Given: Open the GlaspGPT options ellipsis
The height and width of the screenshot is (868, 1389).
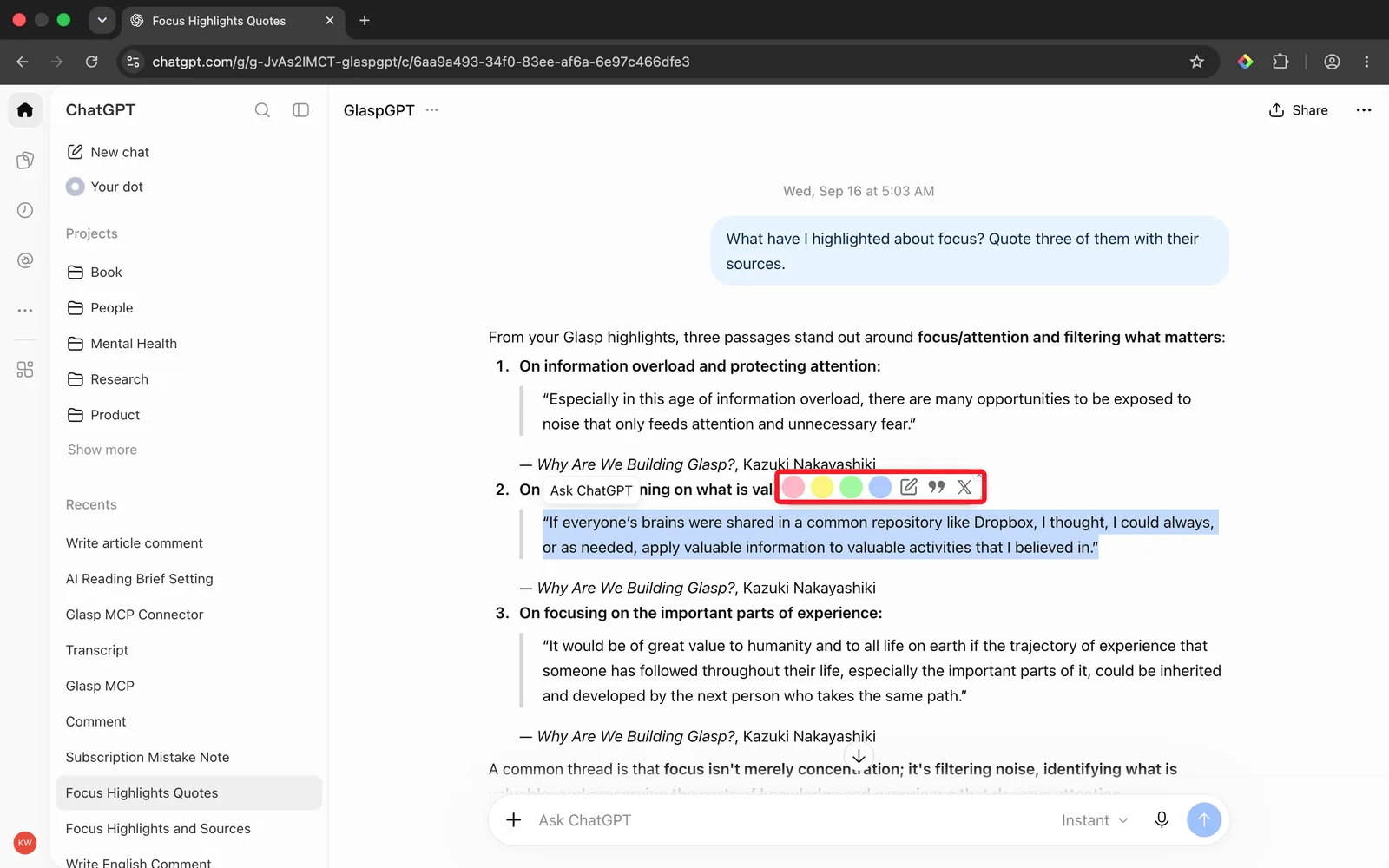Looking at the screenshot, I should (431, 110).
